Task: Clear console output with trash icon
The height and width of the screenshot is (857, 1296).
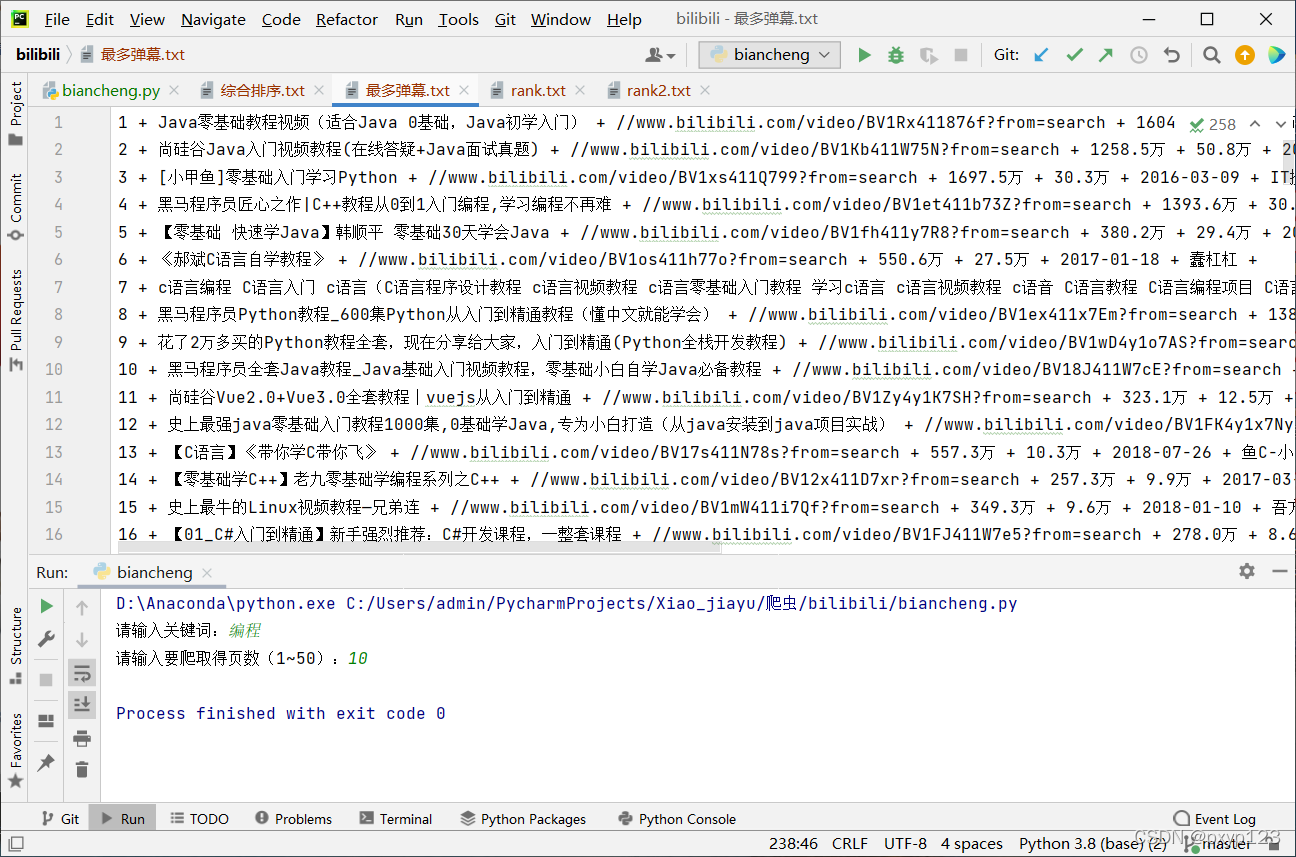Action: coord(82,769)
